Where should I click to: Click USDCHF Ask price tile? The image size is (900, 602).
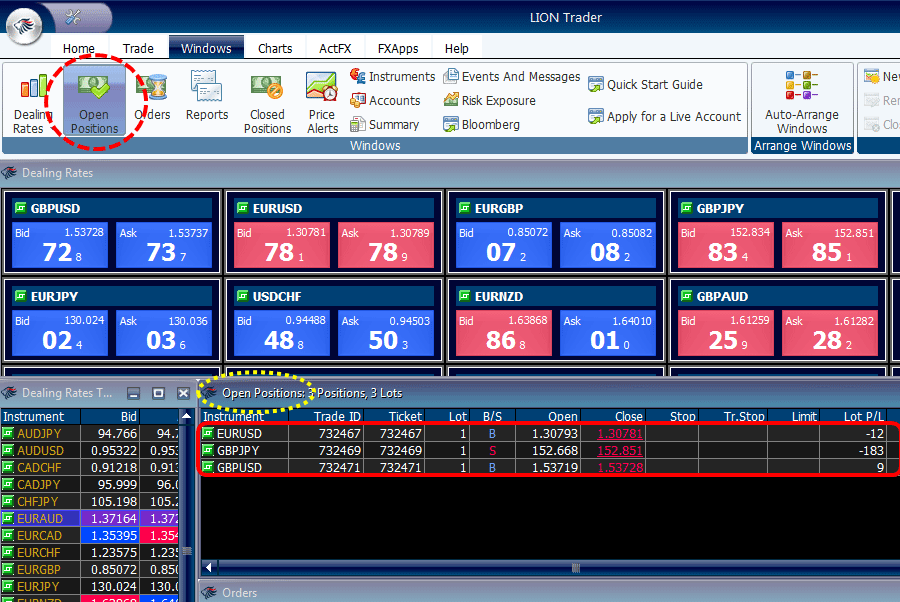(386, 333)
